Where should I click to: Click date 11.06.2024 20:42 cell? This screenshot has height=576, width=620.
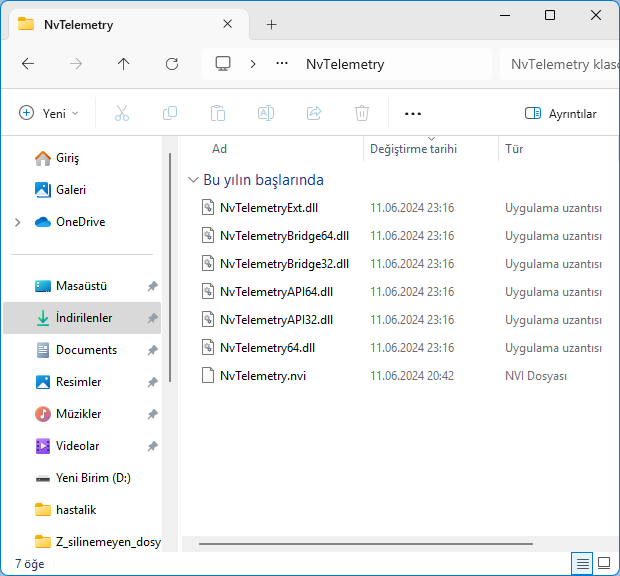[x=412, y=376]
